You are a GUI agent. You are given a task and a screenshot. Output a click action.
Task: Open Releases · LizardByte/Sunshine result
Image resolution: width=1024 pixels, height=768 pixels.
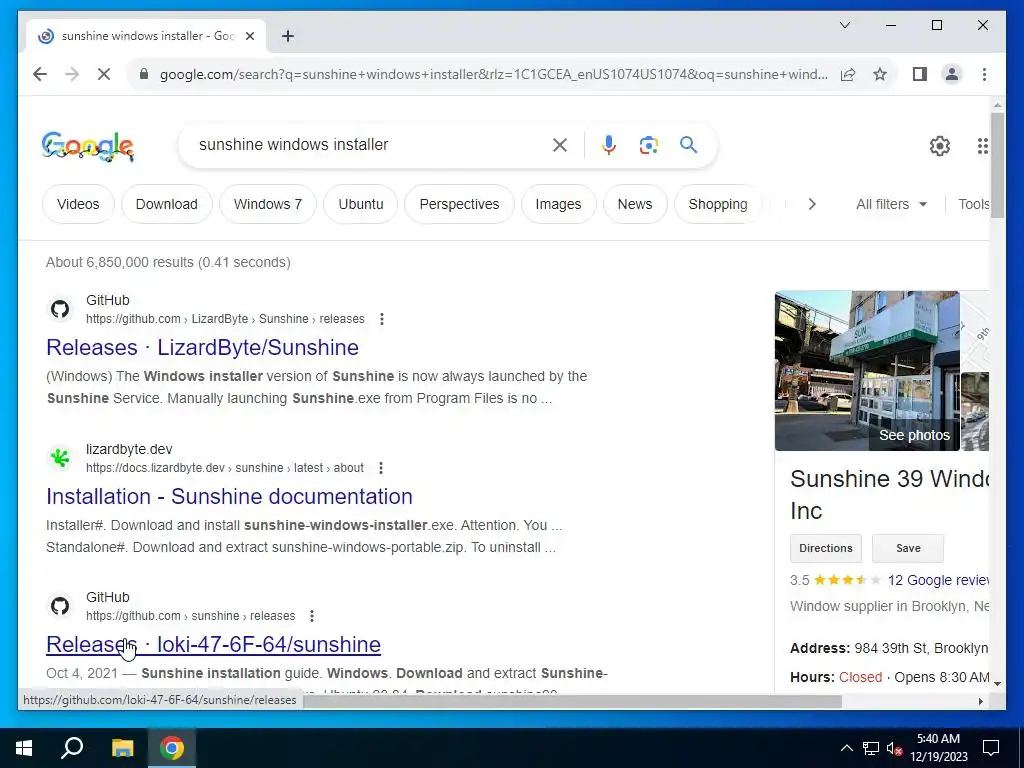click(202, 347)
